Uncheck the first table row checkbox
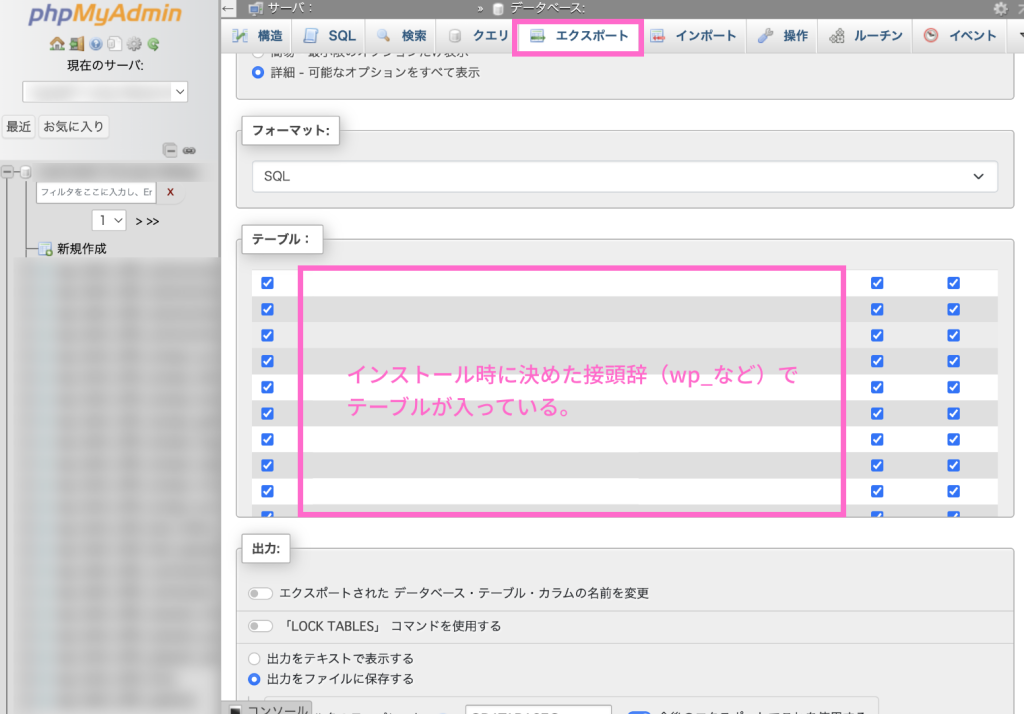This screenshot has width=1024, height=714. coord(267,283)
